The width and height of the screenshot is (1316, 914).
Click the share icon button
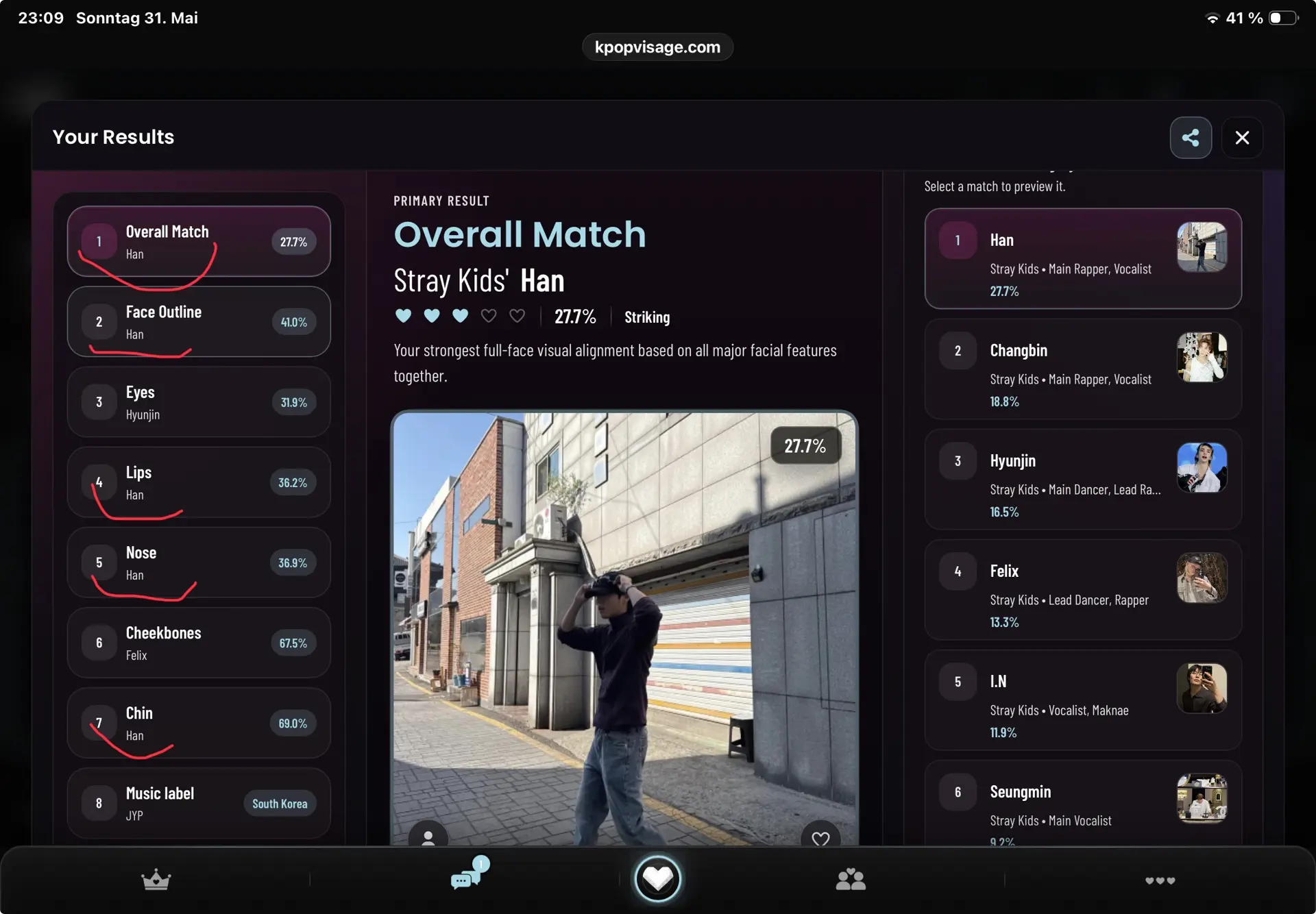coord(1191,138)
